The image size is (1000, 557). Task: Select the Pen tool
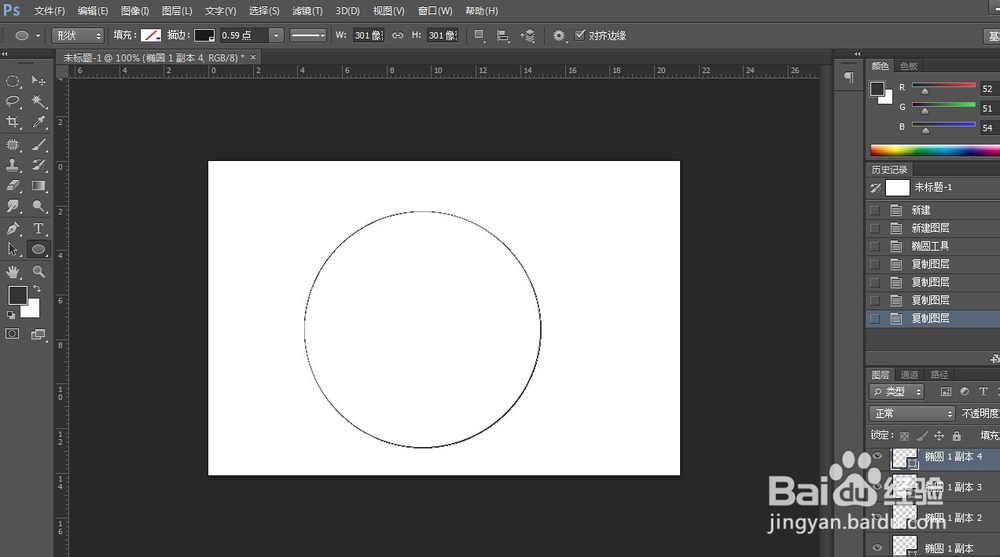click(13, 228)
